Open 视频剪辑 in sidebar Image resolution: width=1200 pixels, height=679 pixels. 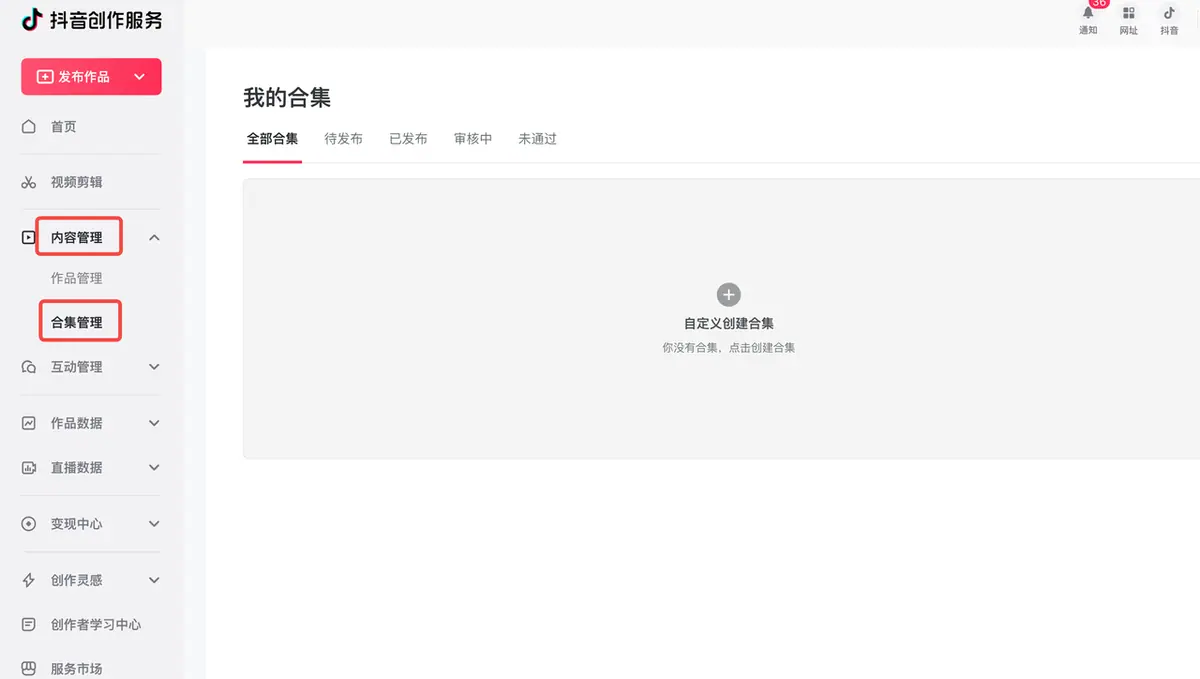click(77, 182)
